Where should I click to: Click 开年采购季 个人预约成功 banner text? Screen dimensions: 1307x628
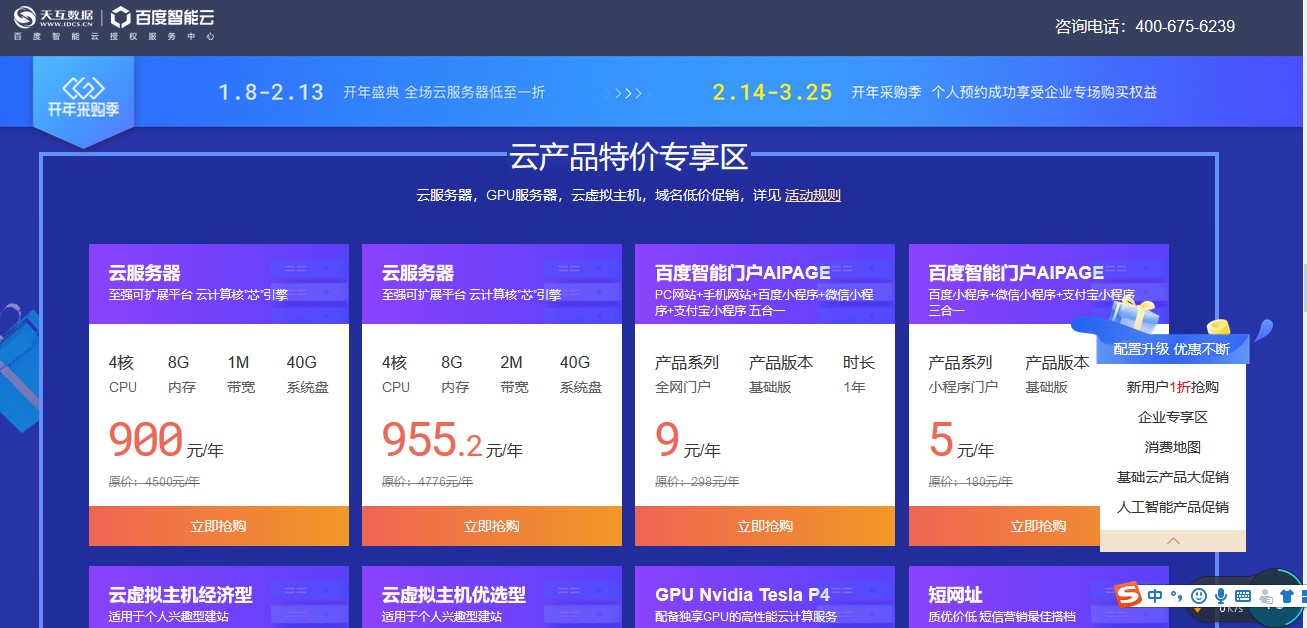click(x=1004, y=92)
